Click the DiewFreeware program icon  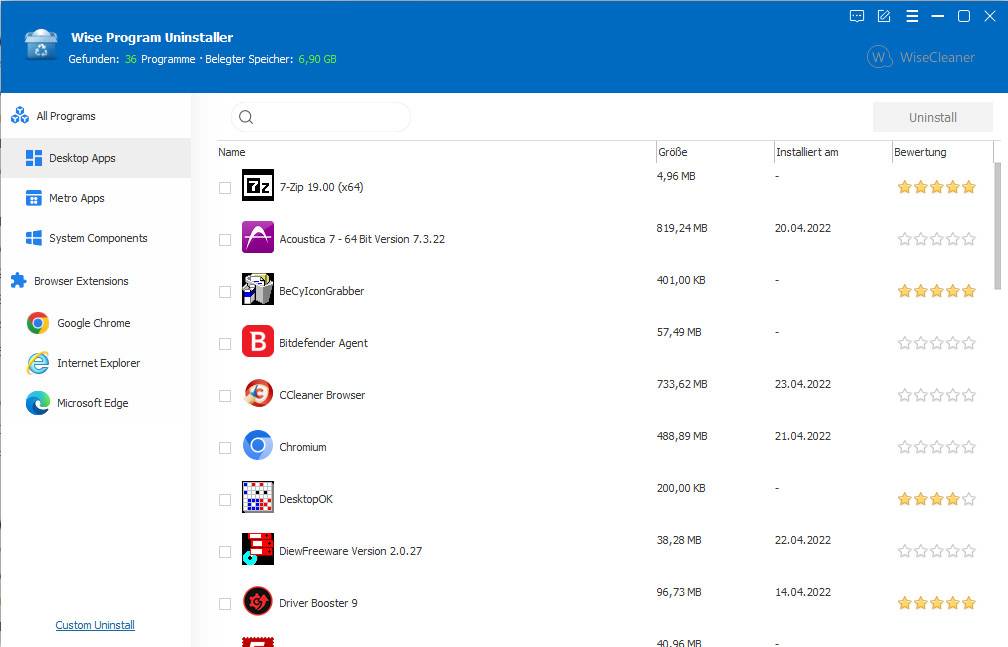pos(258,549)
